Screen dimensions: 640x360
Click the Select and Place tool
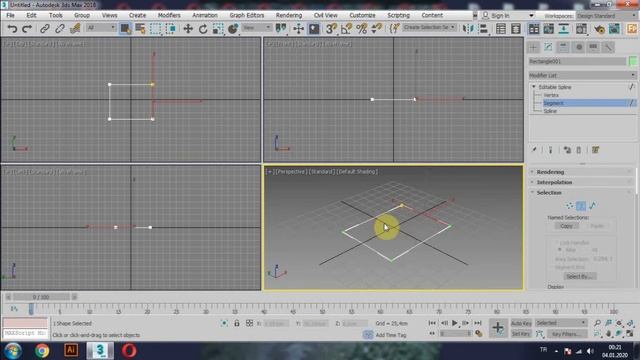[x=233, y=29]
